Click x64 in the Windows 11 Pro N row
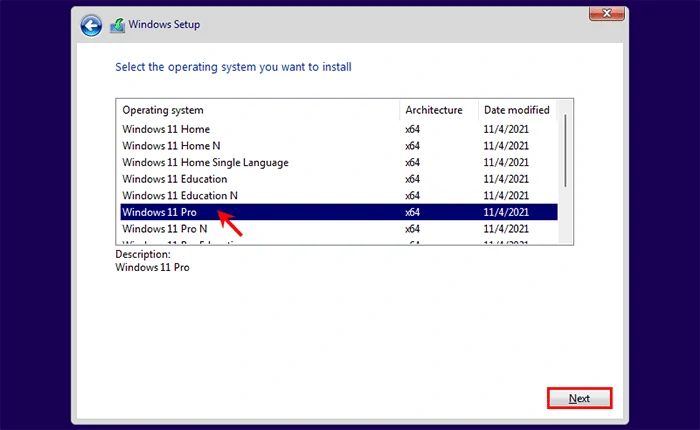 (x=412, y=229)
